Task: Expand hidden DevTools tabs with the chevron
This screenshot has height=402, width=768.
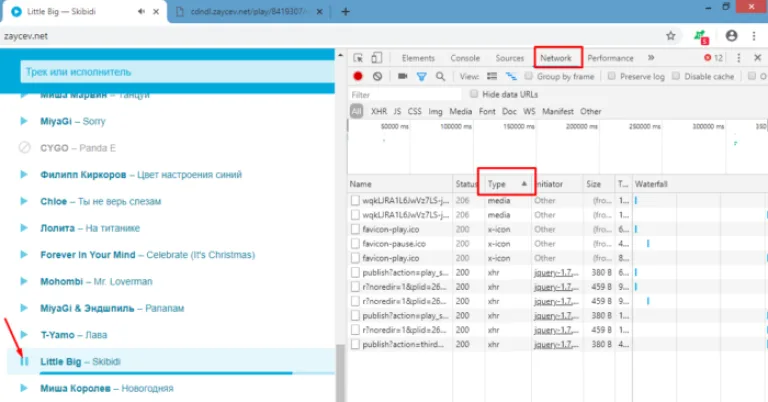Action: (651, 58)
